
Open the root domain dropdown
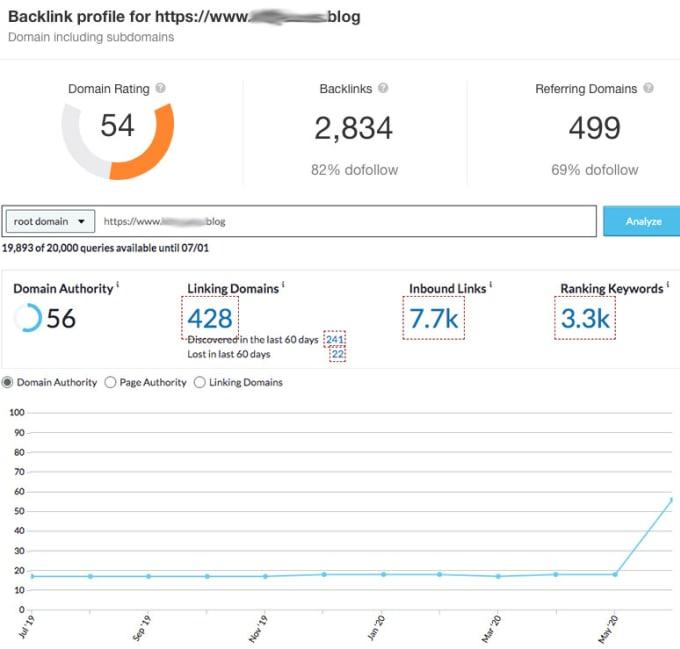coord(50,221)
